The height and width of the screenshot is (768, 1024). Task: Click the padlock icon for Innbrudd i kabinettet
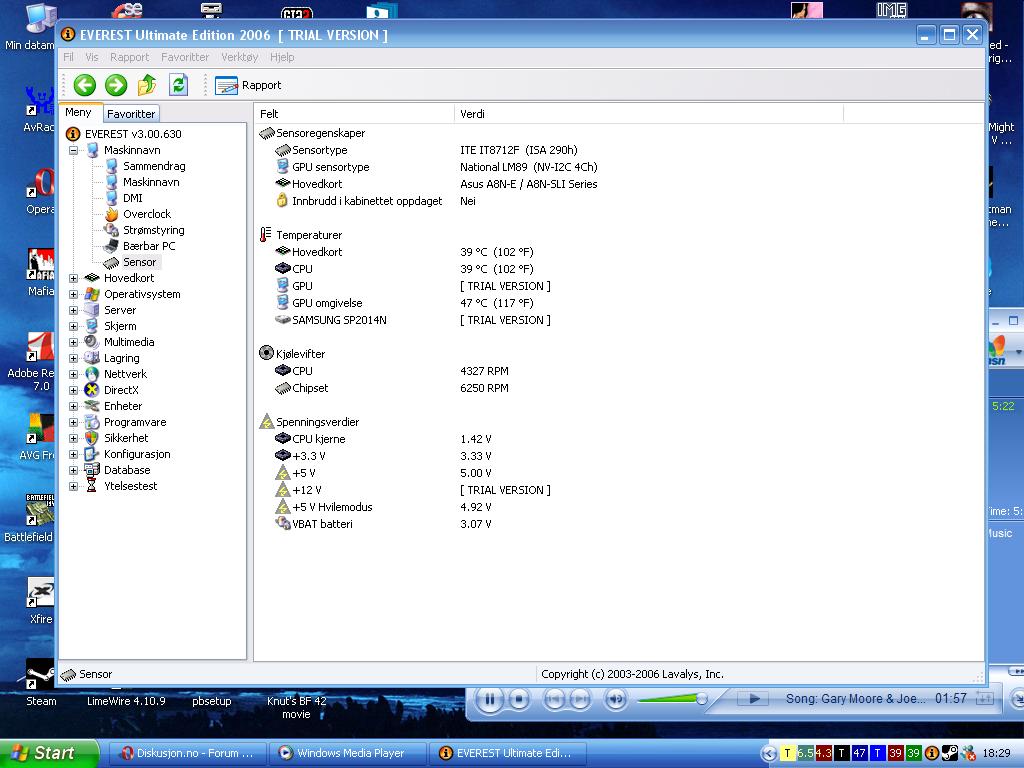(x=282, y=200)
